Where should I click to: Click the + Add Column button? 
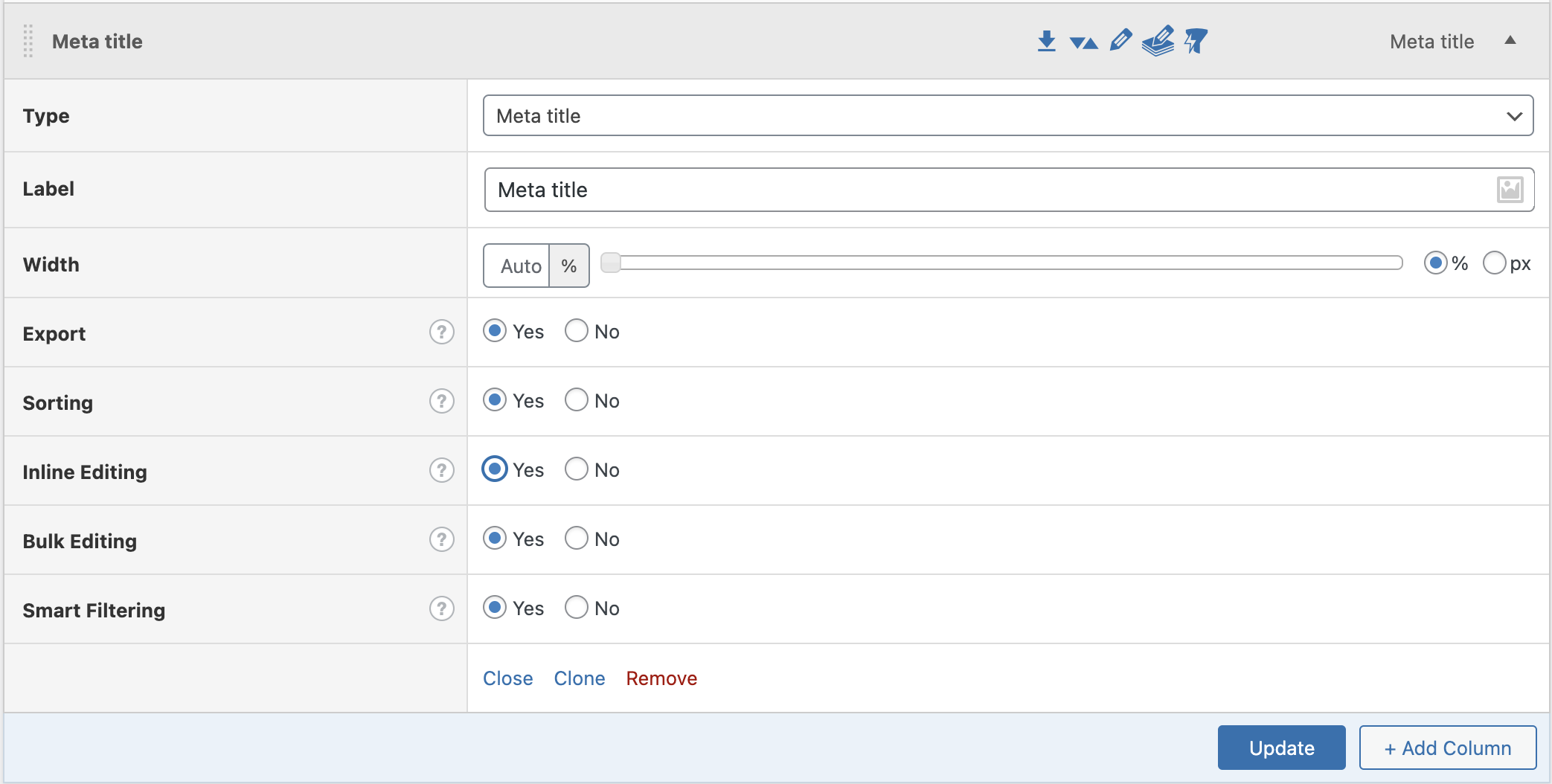[x=1448, y=748]
